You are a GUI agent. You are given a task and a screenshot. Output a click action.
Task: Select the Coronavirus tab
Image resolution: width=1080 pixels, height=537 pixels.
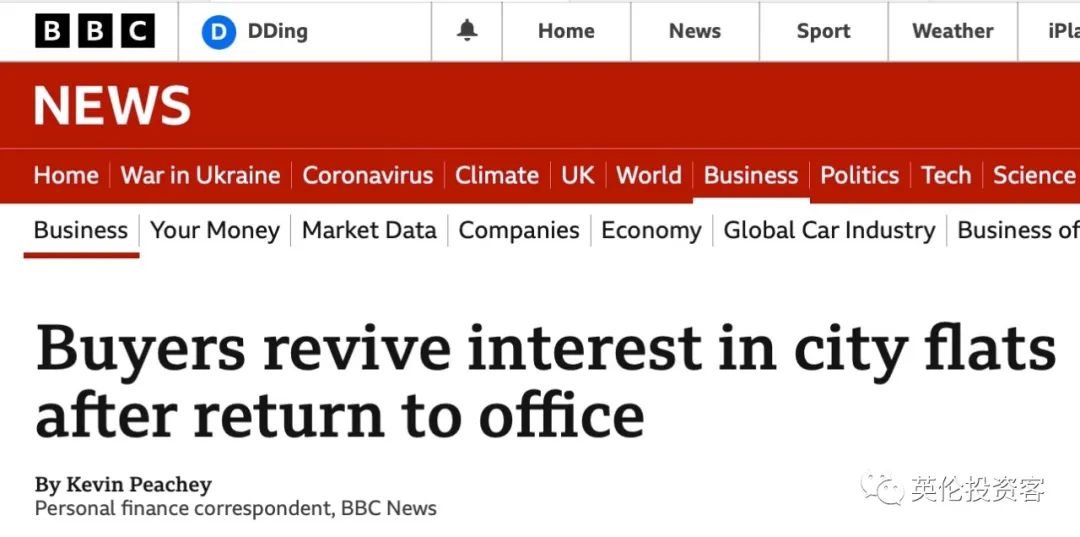pos(368,175)
